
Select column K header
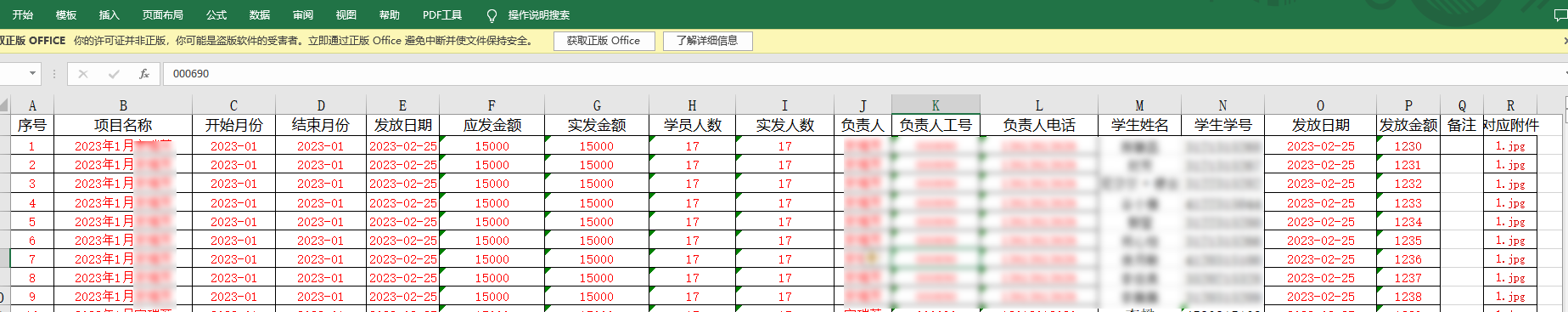pos(936,105)
